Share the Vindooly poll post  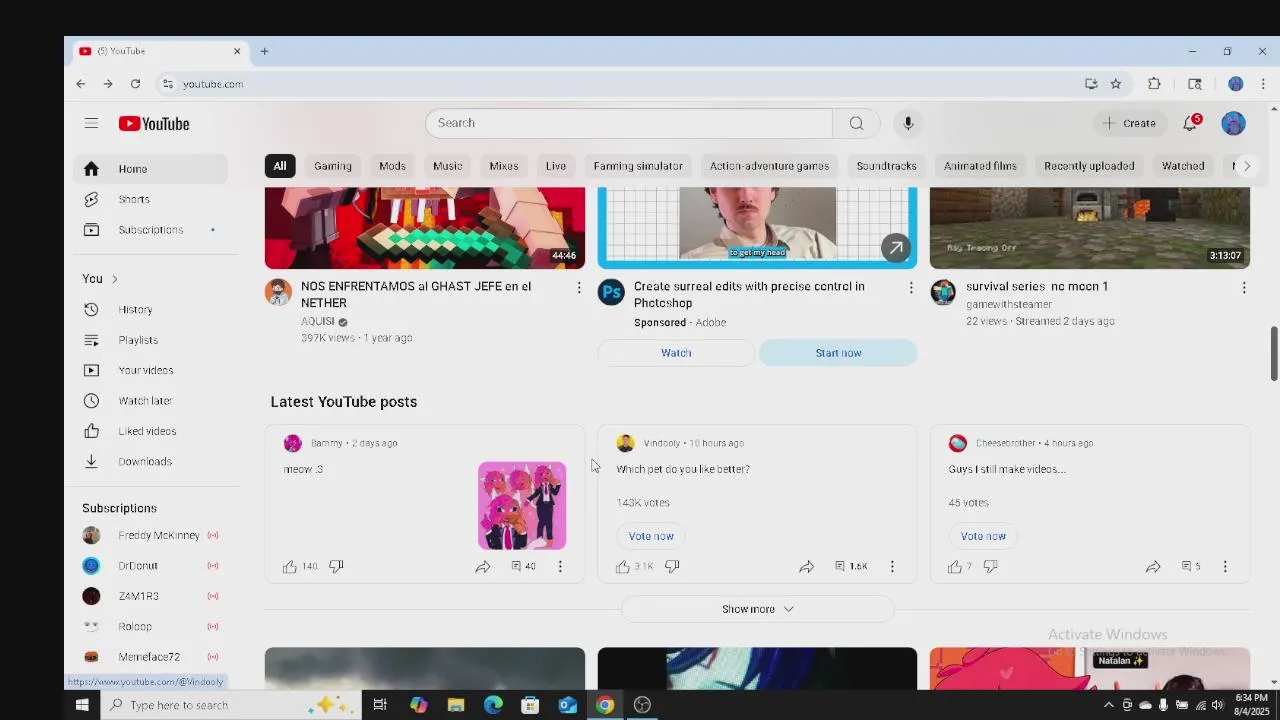(x=806, y=567)
